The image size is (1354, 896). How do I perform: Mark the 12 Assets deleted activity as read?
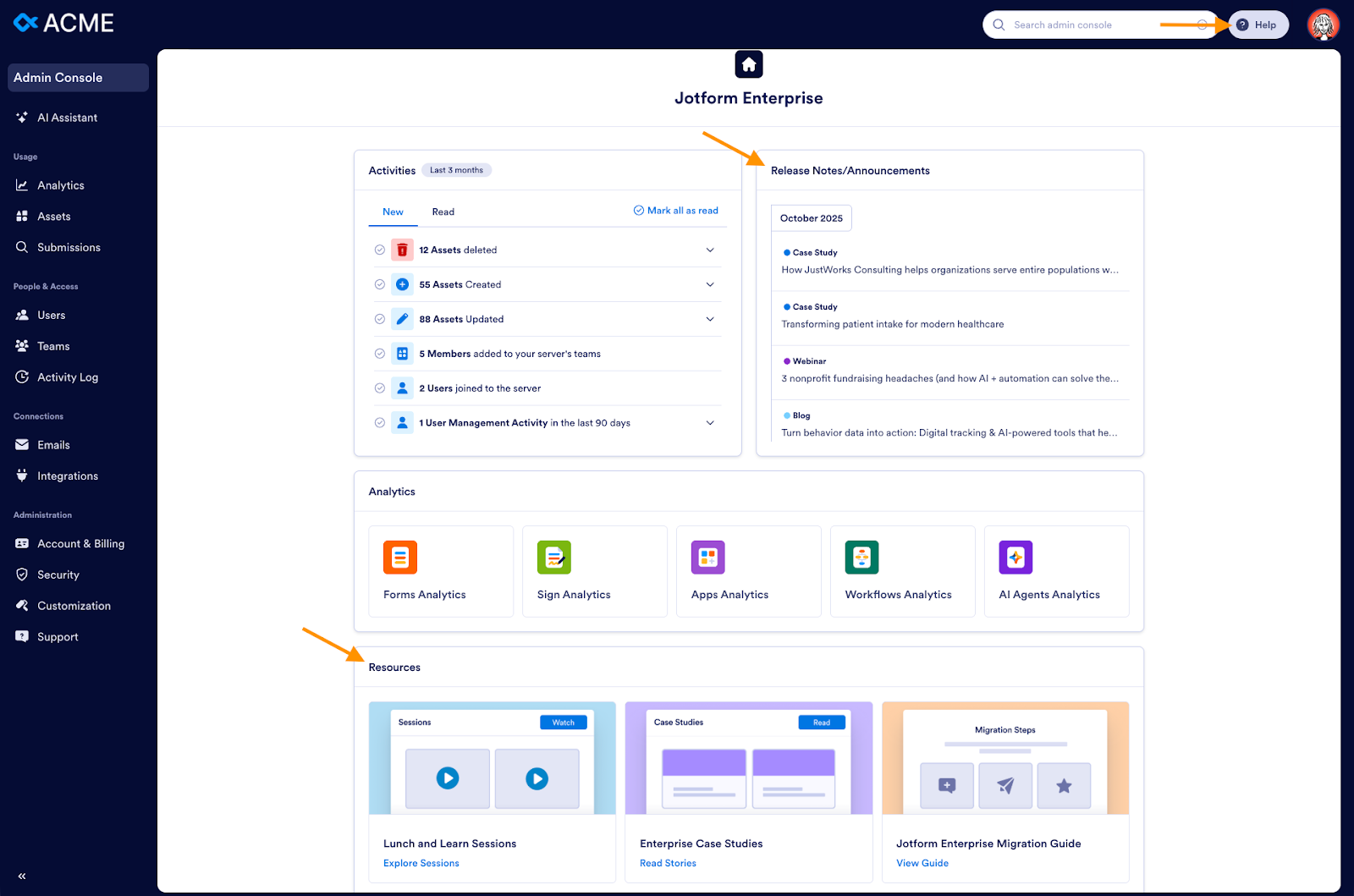point(380,250)
